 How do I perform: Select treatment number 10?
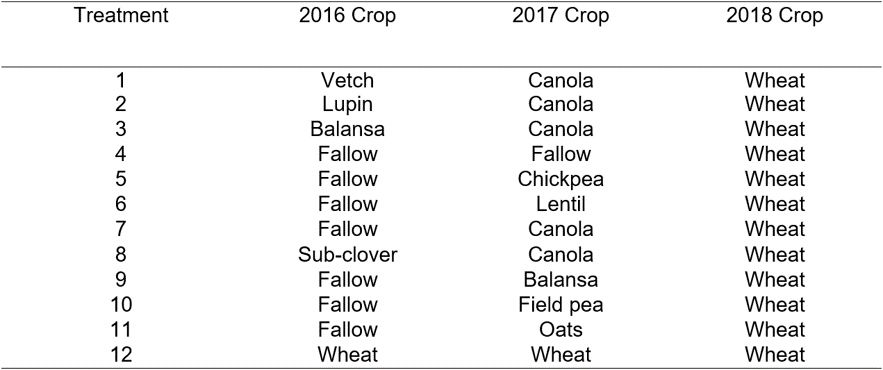(x=121, y=305)
